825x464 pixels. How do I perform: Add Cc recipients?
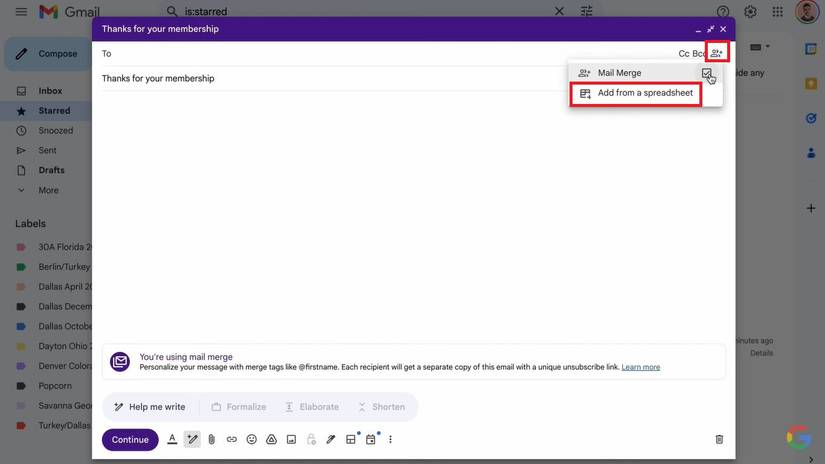point(684,54)
